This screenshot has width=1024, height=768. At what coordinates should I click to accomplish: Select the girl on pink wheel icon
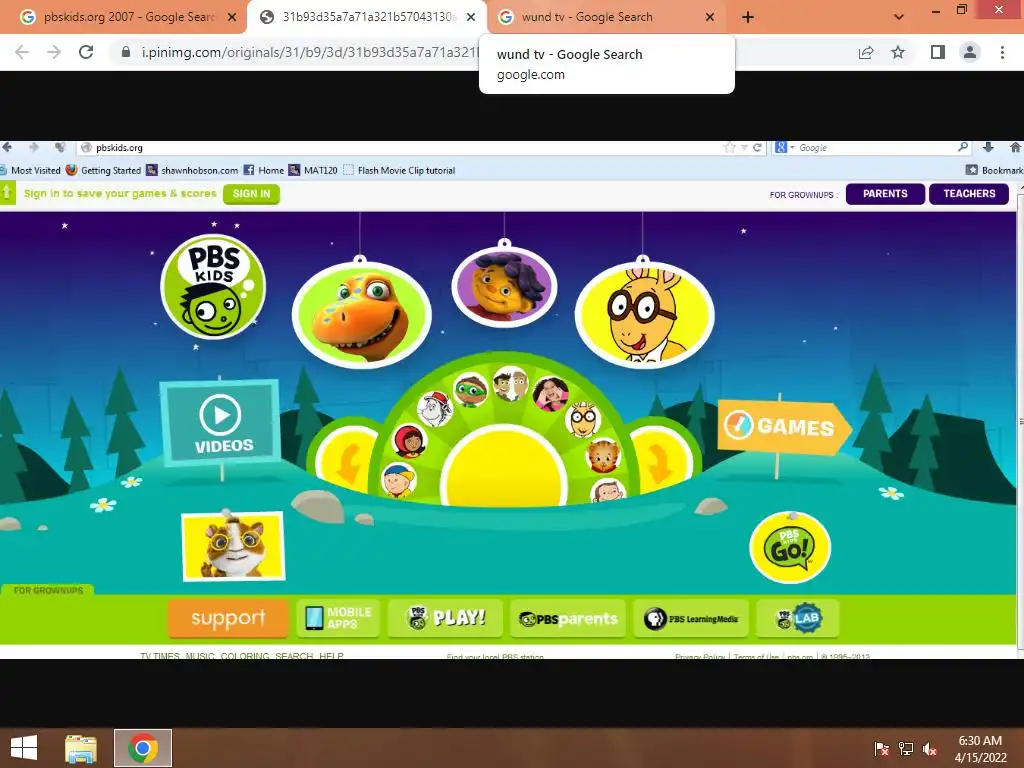tap(551, 394)
